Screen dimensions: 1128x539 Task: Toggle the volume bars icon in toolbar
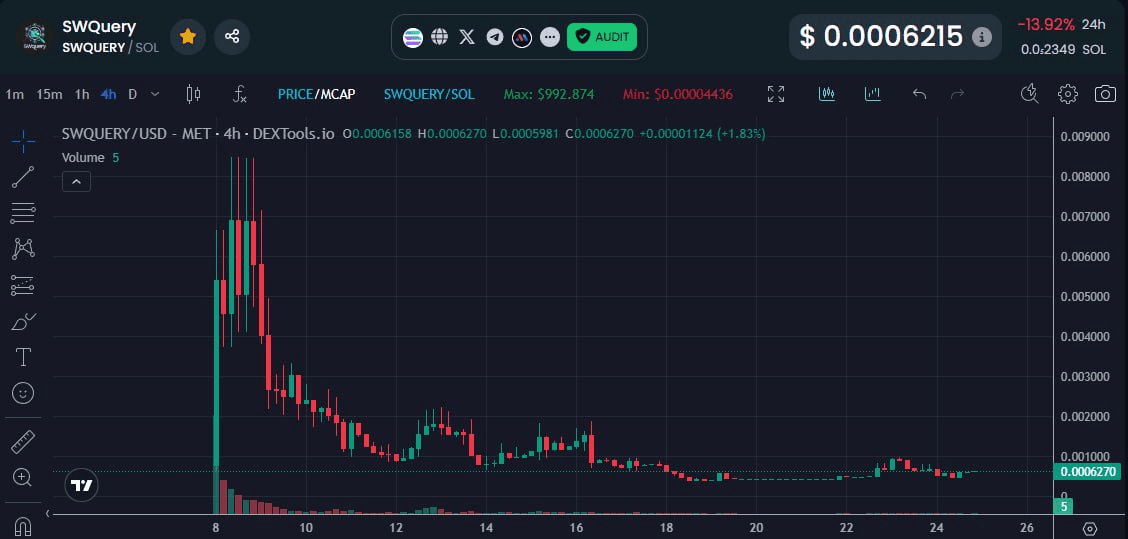pyautogui.click(x=873, y=94)
